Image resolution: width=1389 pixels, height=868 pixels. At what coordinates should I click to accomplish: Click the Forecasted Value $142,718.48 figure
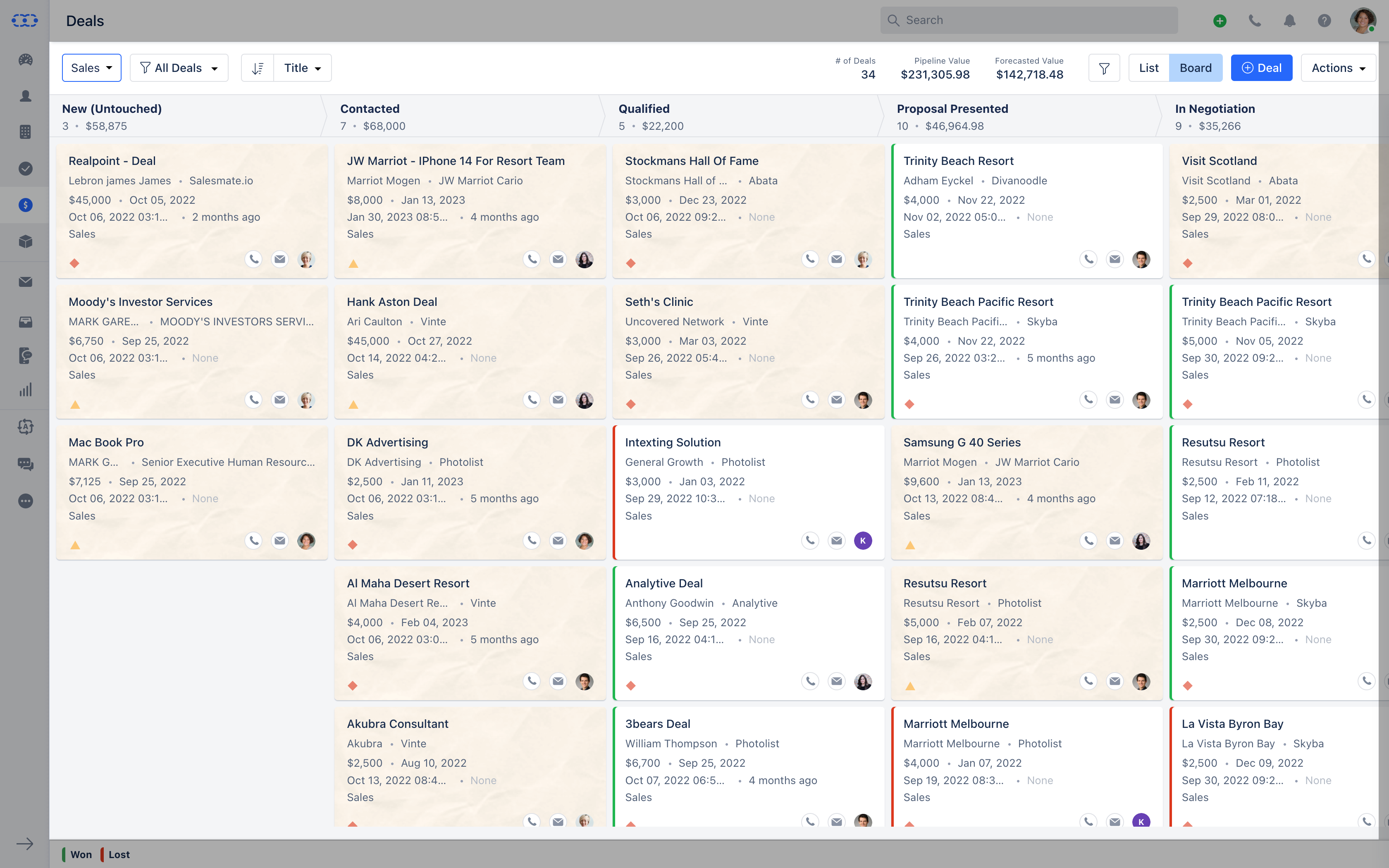point(1030,75)
